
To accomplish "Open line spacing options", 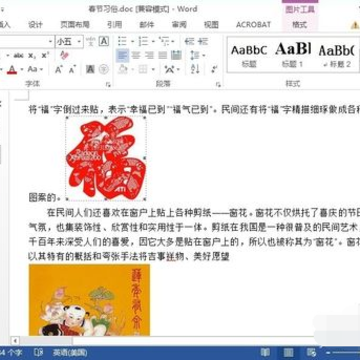I will click(x=195, y=55).
